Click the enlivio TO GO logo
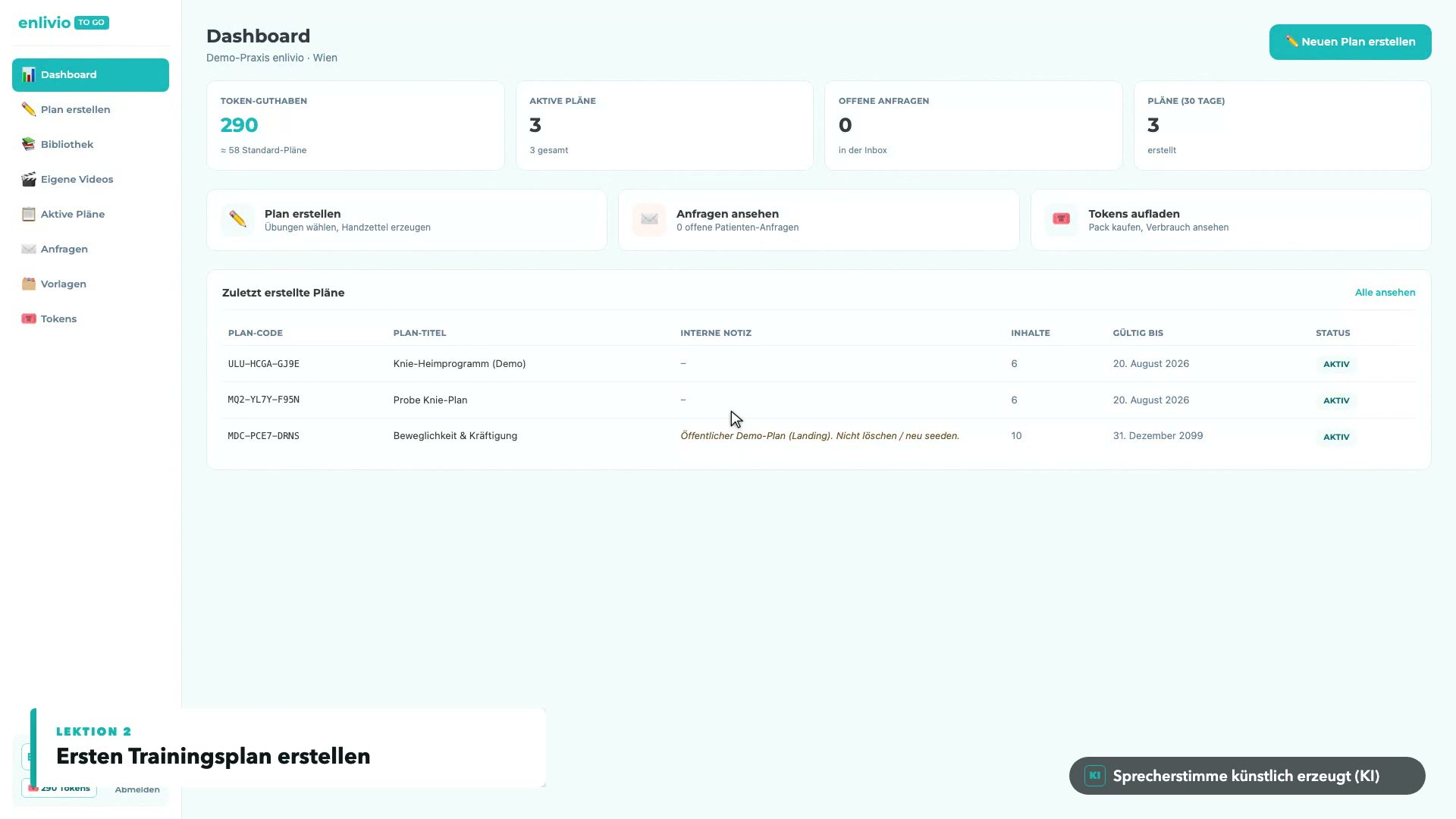 [64, 23]
